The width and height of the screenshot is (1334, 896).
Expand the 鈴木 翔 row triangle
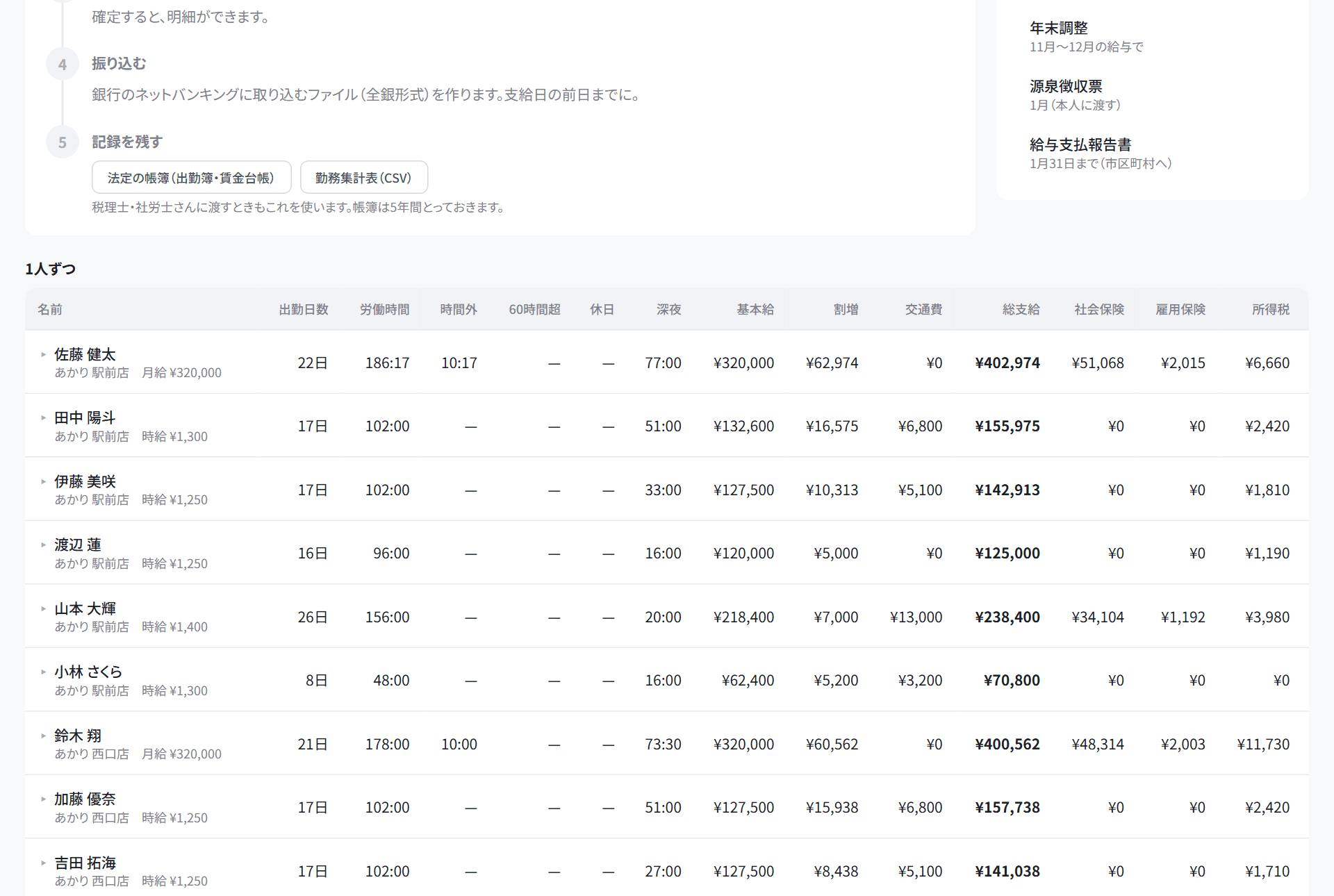(43, 736)
